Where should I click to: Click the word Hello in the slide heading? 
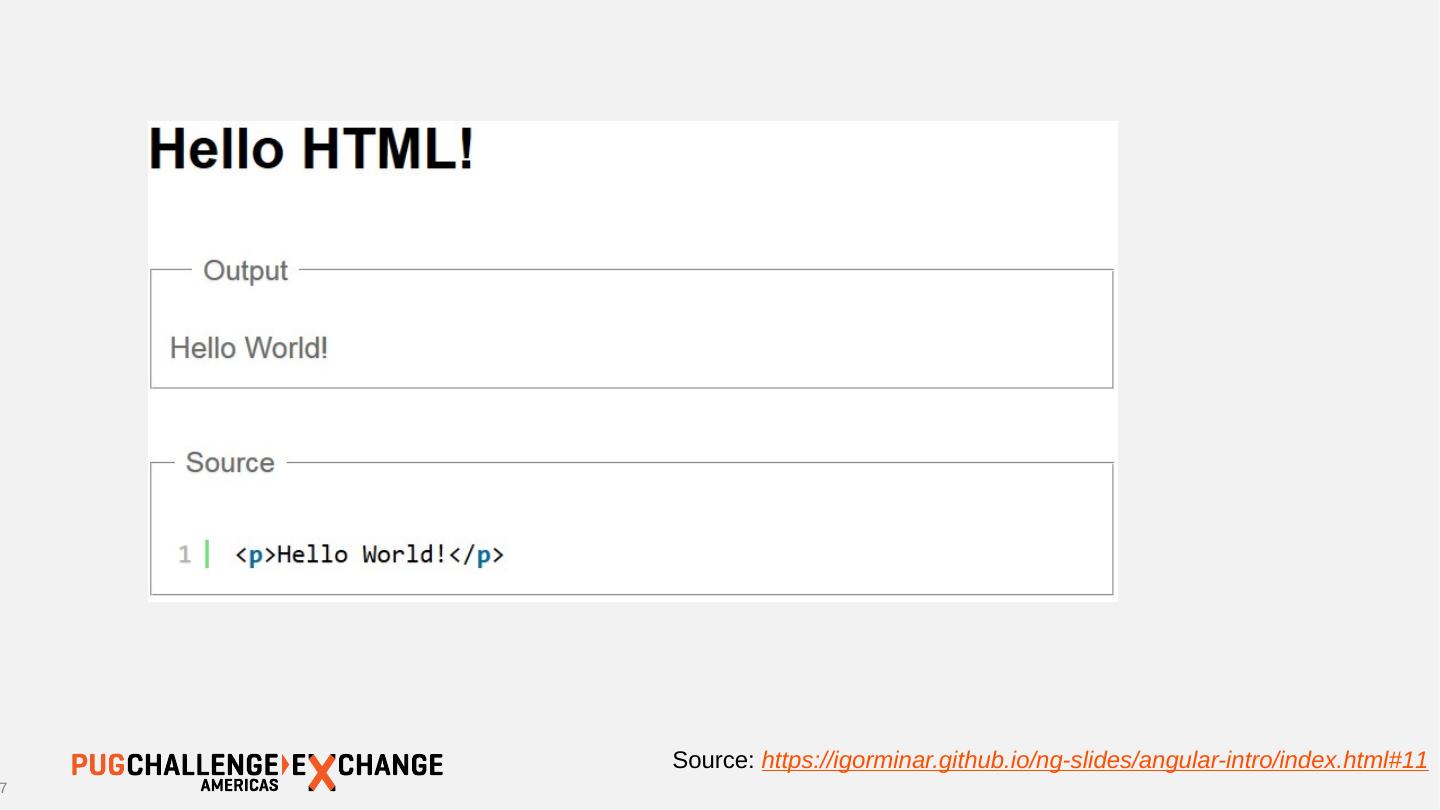click(x=216, y=150)
